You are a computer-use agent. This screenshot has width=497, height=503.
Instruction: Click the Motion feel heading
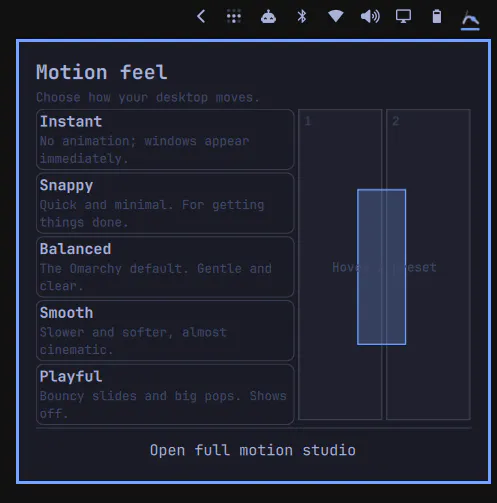102,72
